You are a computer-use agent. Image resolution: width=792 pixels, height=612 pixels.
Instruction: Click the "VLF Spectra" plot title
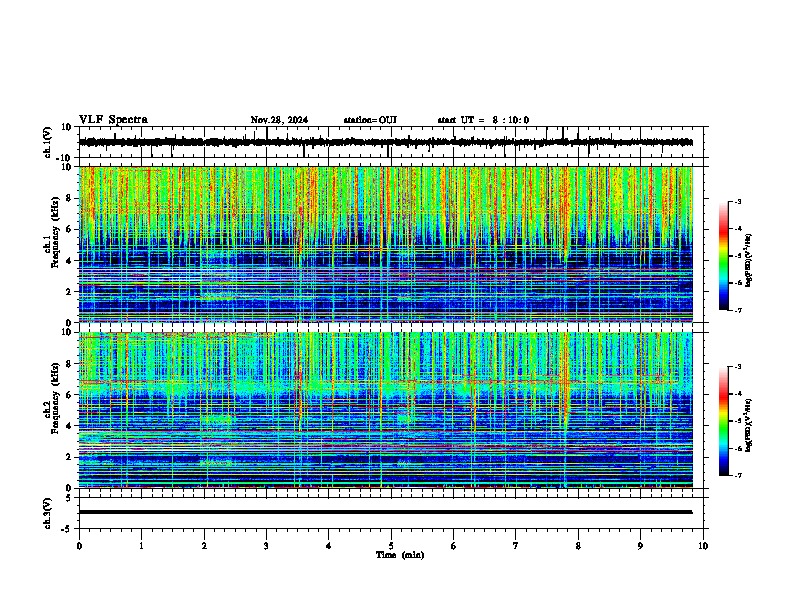point(113,120)
